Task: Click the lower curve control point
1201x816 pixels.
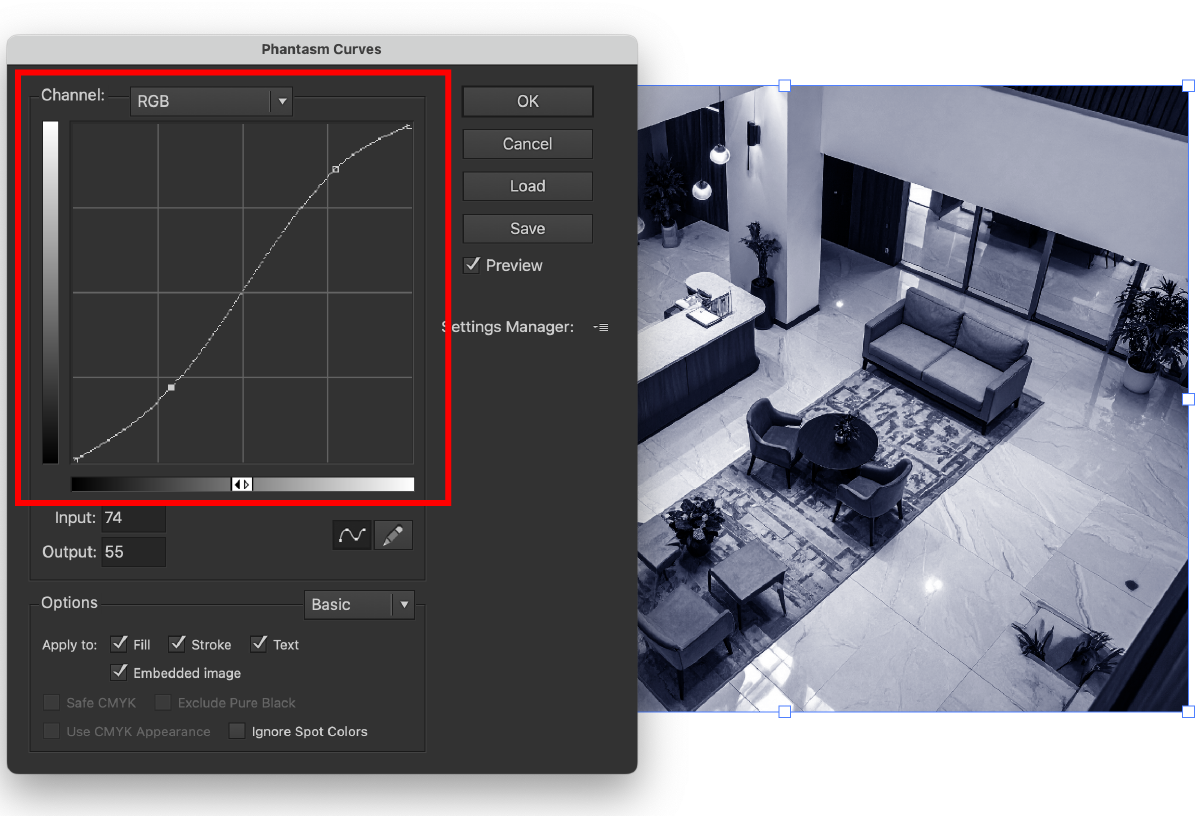Action: (x=171, y=386)
